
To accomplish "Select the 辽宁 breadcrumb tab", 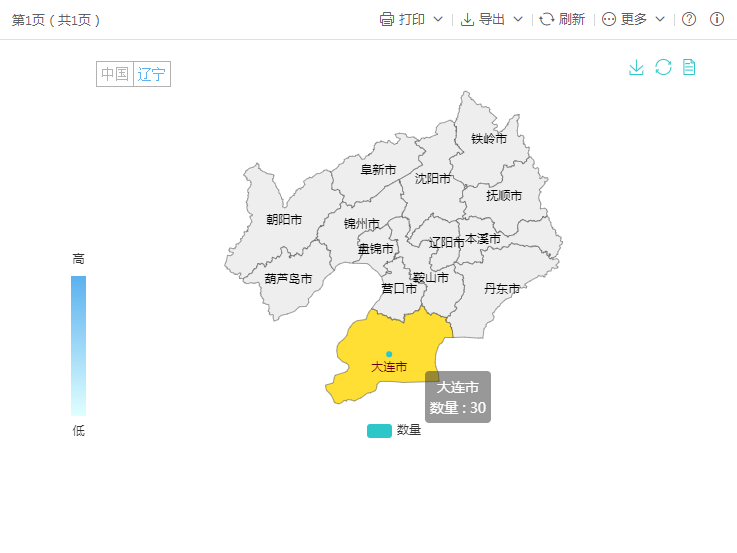I will 152,74.
